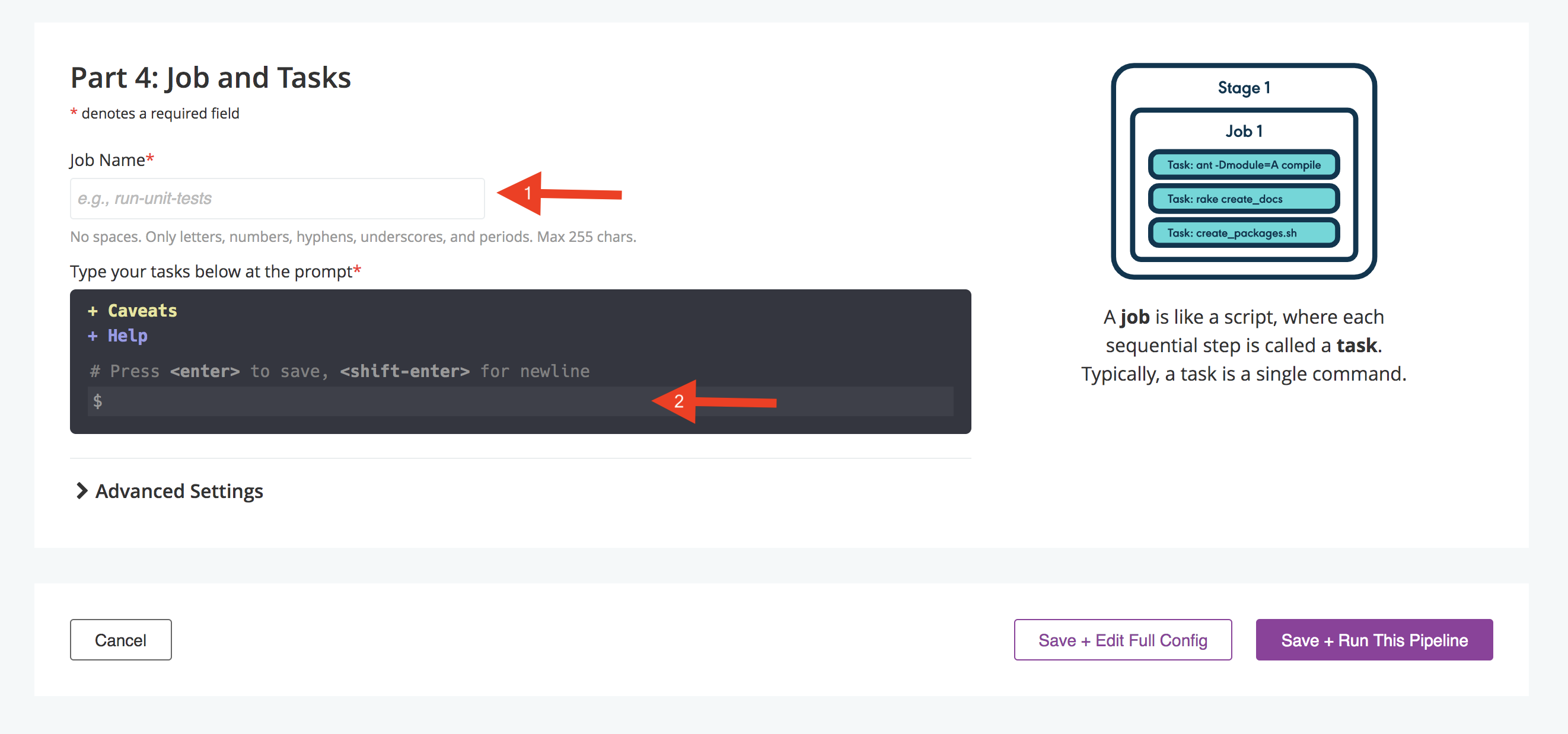Click the dollar prompt symbol

point(97,401)
